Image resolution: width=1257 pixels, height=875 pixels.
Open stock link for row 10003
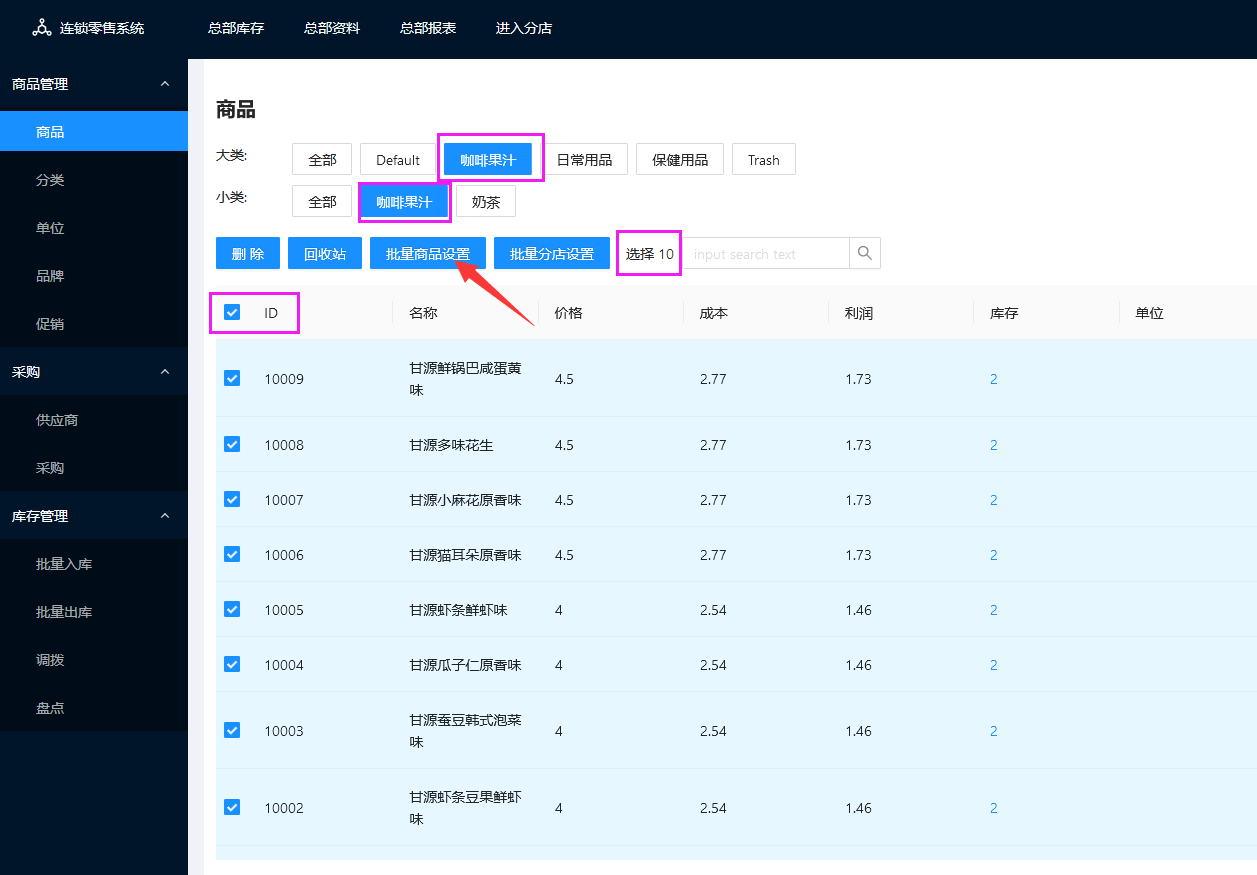pyautogui.click(x=994, y=730)
